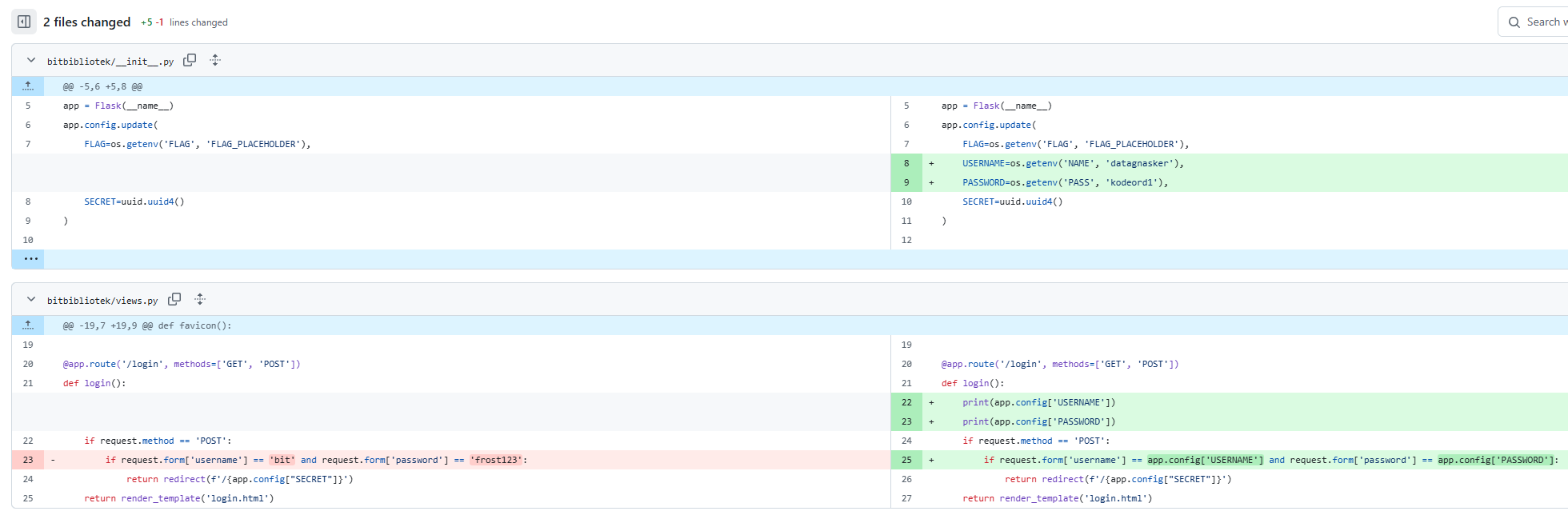The width and height of the screenshot is (1568, 511).
Task: Collapse the bitbibliotek/views.py file diff
Action: (x=31, y=299)
